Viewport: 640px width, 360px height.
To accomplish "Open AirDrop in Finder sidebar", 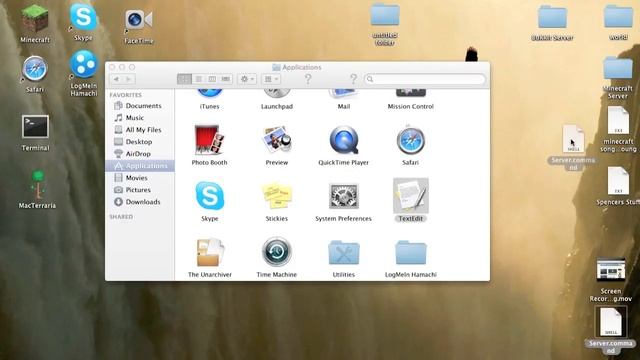I will 140,154.
